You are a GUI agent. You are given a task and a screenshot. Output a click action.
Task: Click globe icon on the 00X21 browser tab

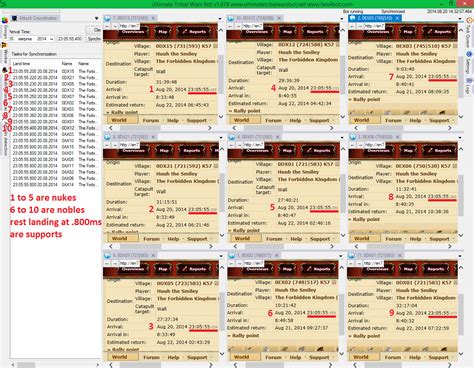tap(107, 137)
